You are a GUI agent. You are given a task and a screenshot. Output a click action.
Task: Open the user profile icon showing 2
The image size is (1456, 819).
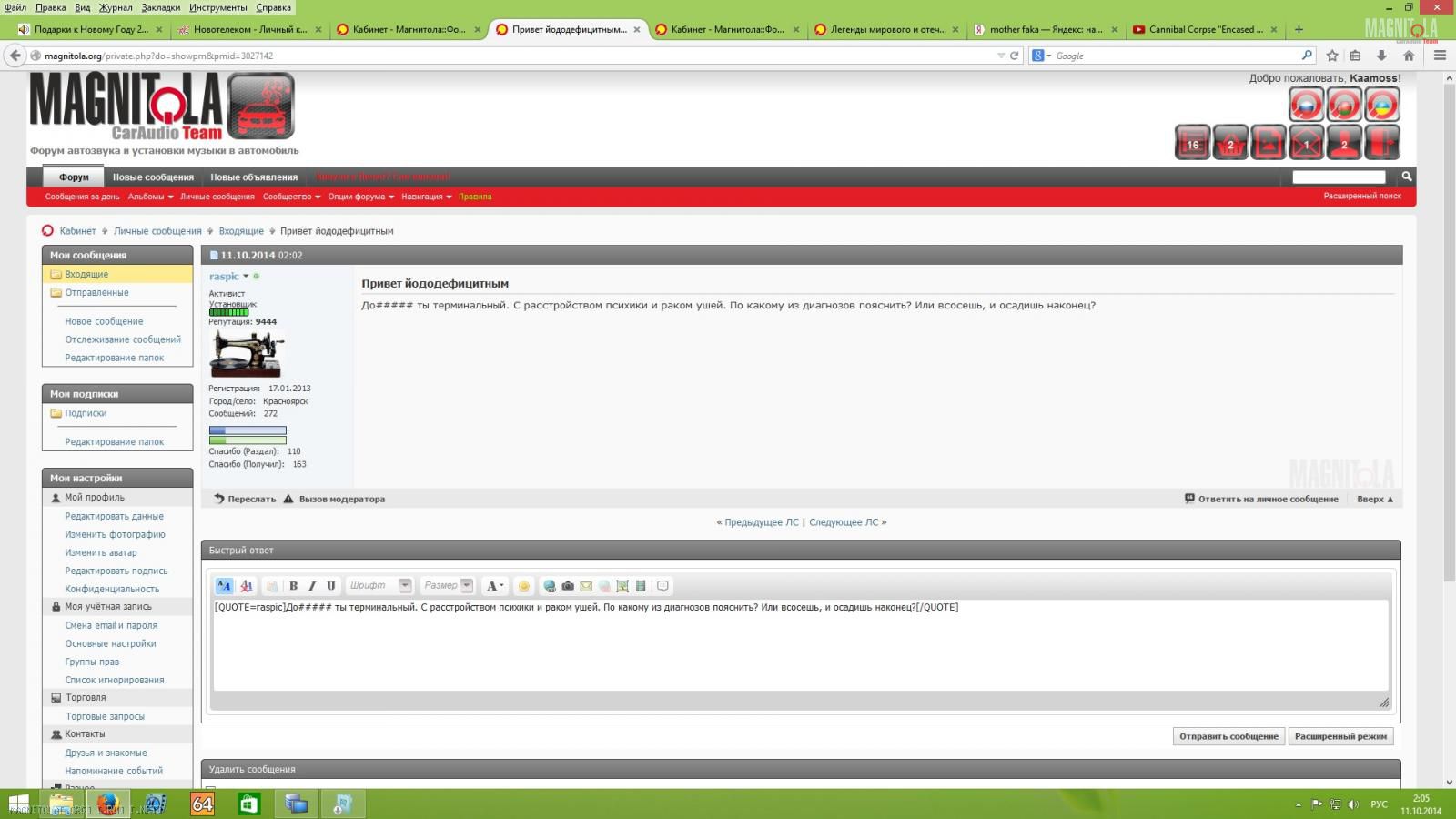click(1344, 143)
